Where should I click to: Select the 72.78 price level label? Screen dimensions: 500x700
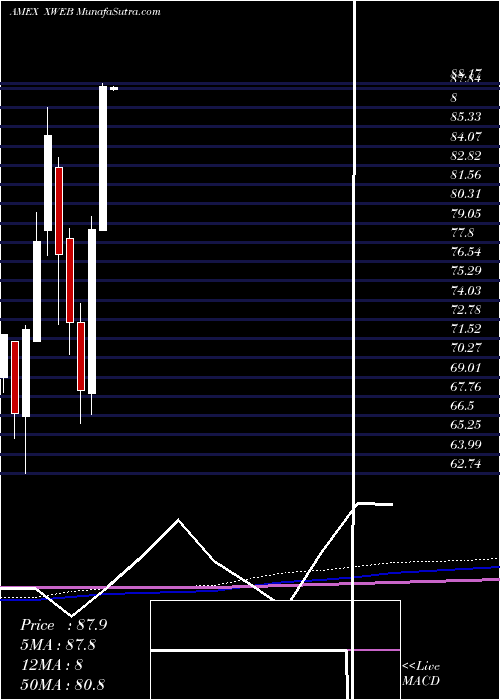[x=466, y=310]
